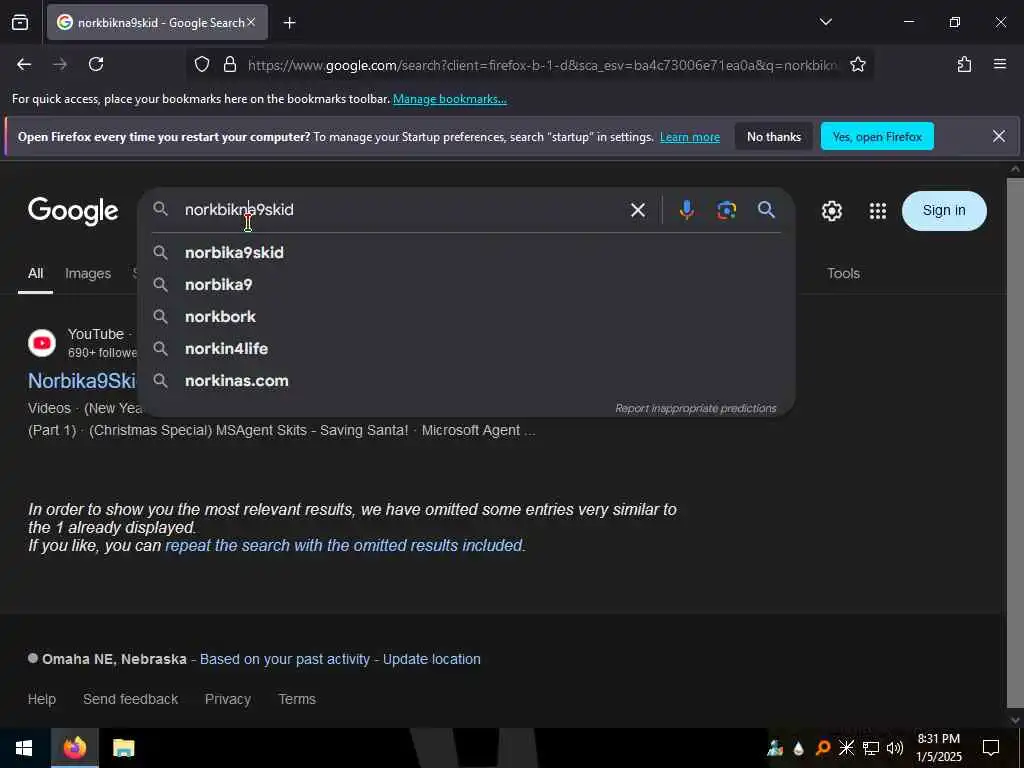Open a new tab with plus button
Screen dimensions: 1024x768
[289, 23]
